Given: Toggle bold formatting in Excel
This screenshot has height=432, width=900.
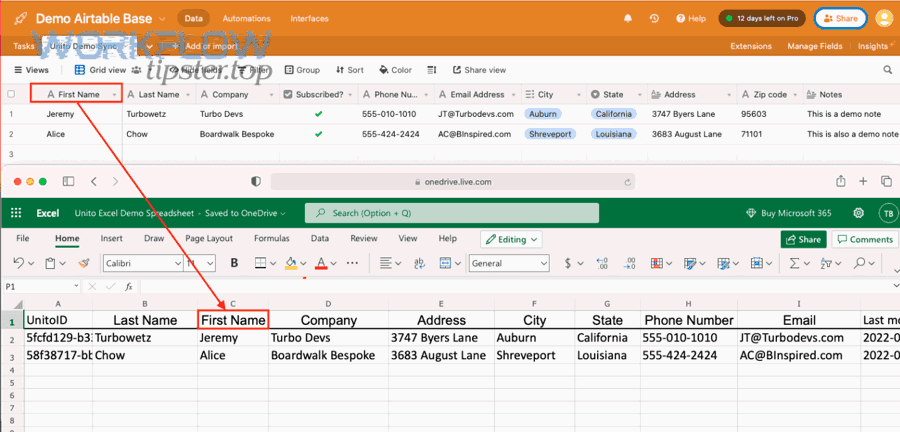Looking at the screenshot, I should point(234,263).
